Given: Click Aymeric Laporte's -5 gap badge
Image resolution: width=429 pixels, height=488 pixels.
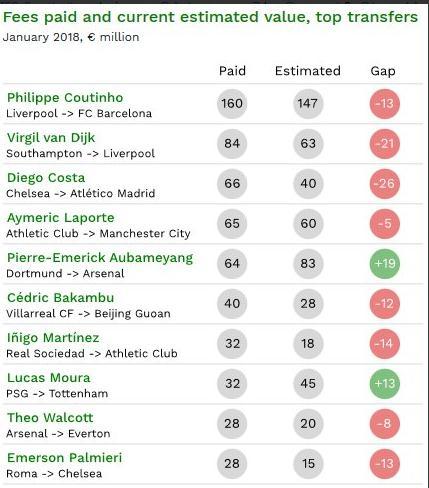Looking at the screenshot, I should click(x=385, y=224).
